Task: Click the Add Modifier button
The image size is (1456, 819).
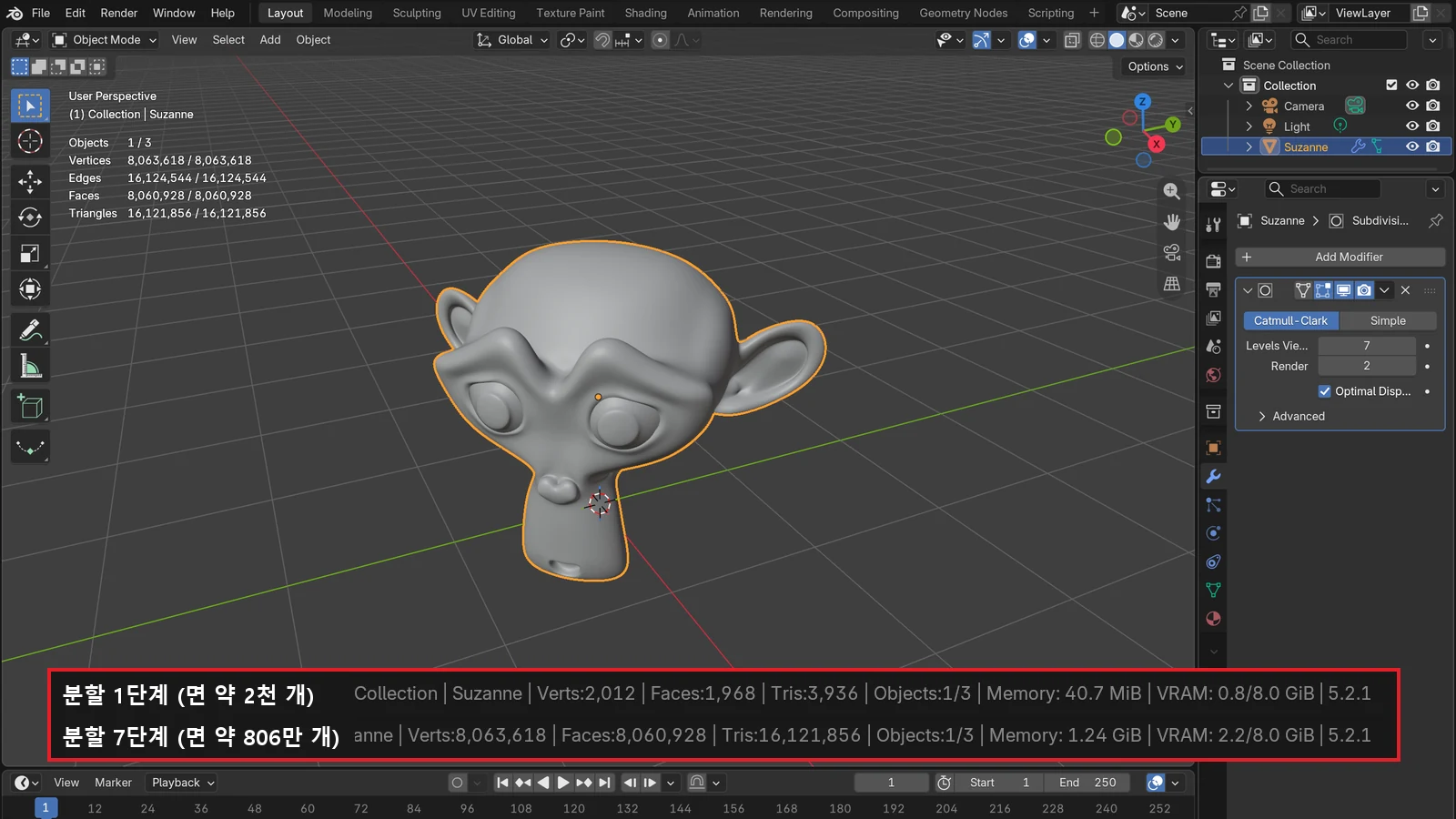Action: 1340,258
